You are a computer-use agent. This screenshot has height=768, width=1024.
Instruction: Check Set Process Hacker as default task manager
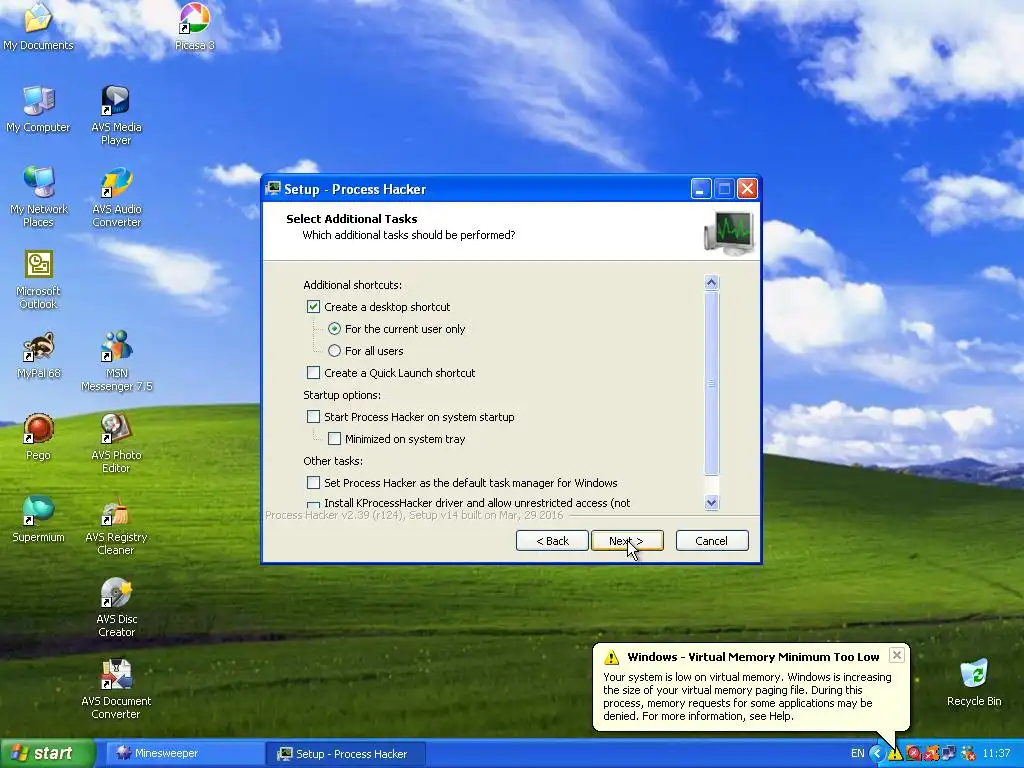click(313, 483)
